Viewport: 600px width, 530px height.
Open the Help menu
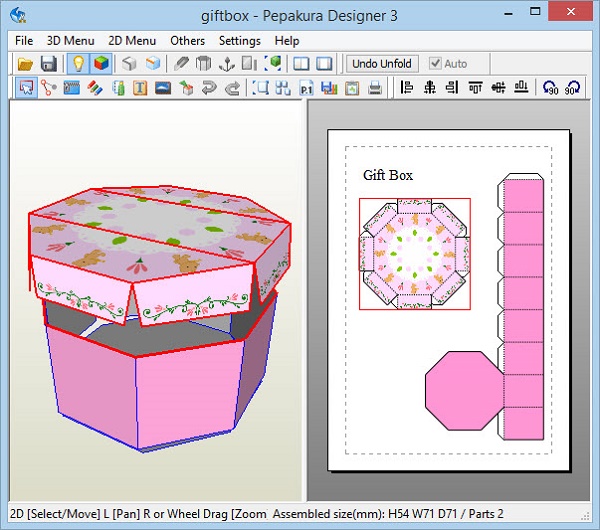287,41
